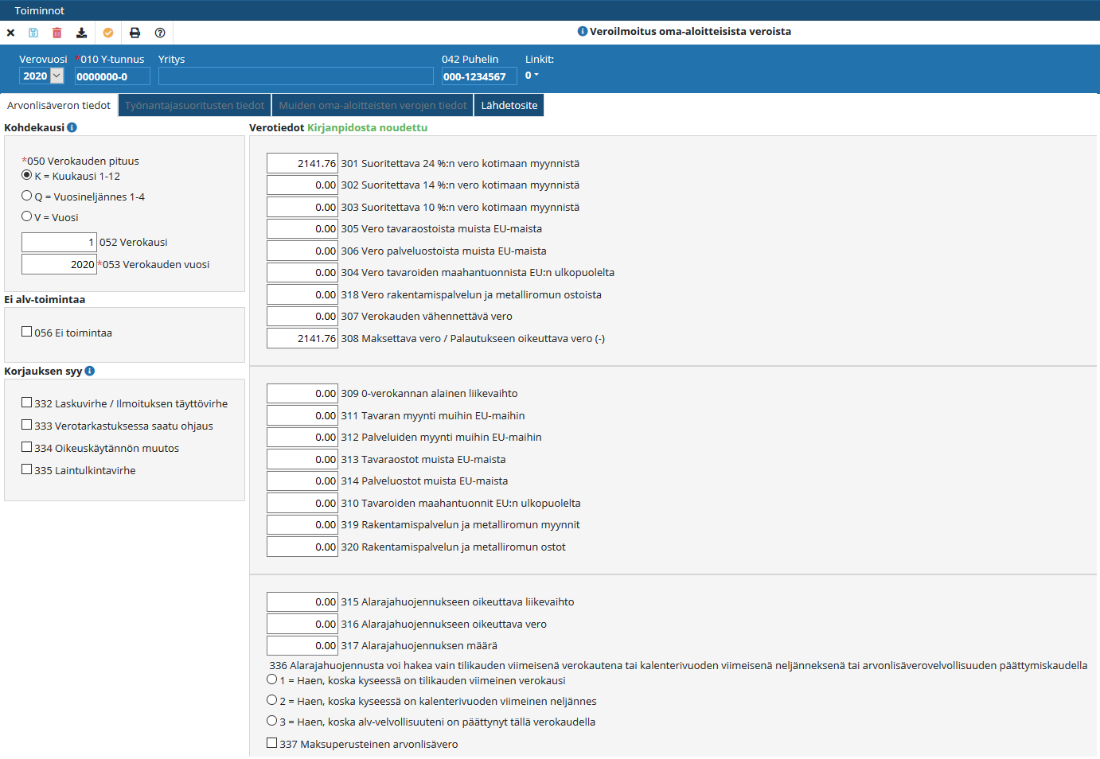Click the save diskette icon in toolbar
This screenshot has width=1100, height=759.
[33, 33]
